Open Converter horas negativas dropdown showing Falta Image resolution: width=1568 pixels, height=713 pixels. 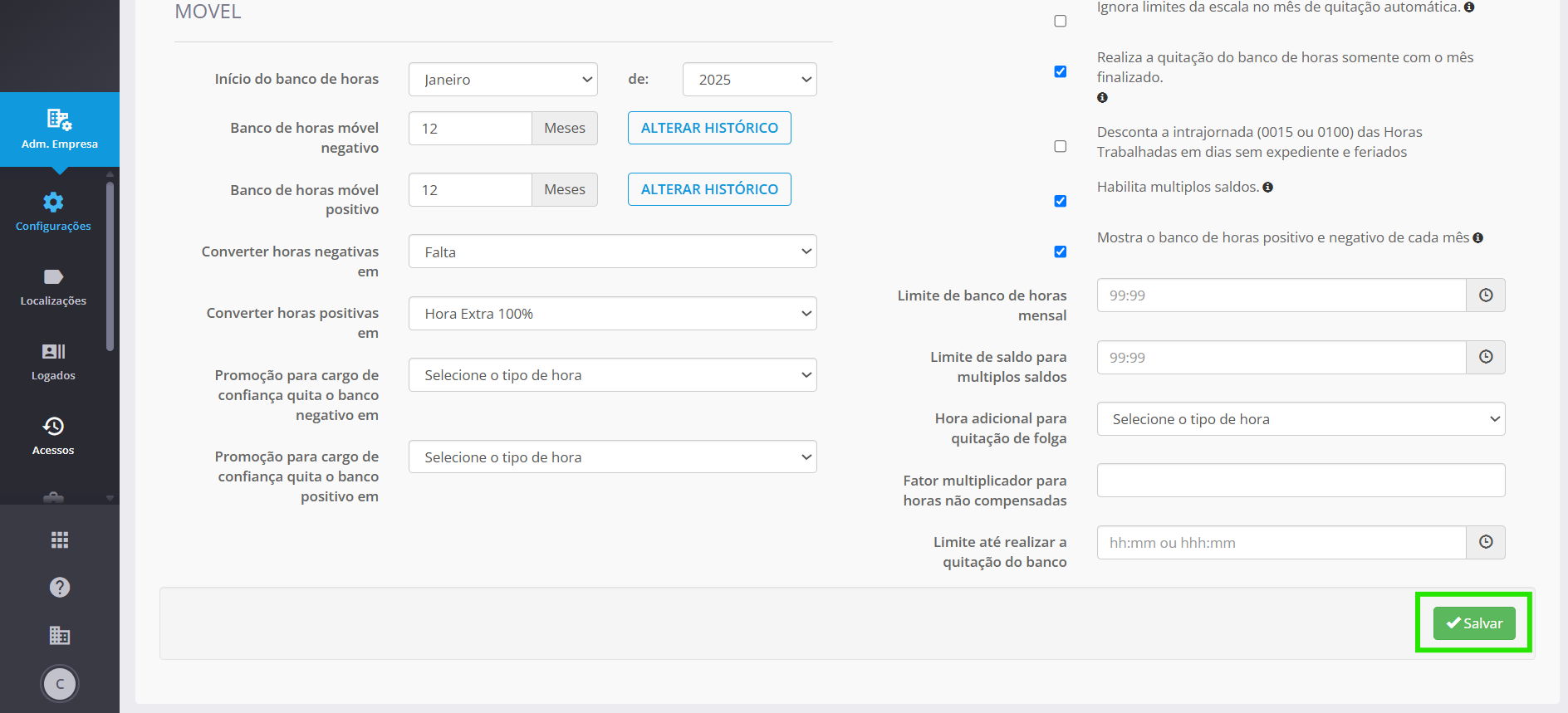613,252
